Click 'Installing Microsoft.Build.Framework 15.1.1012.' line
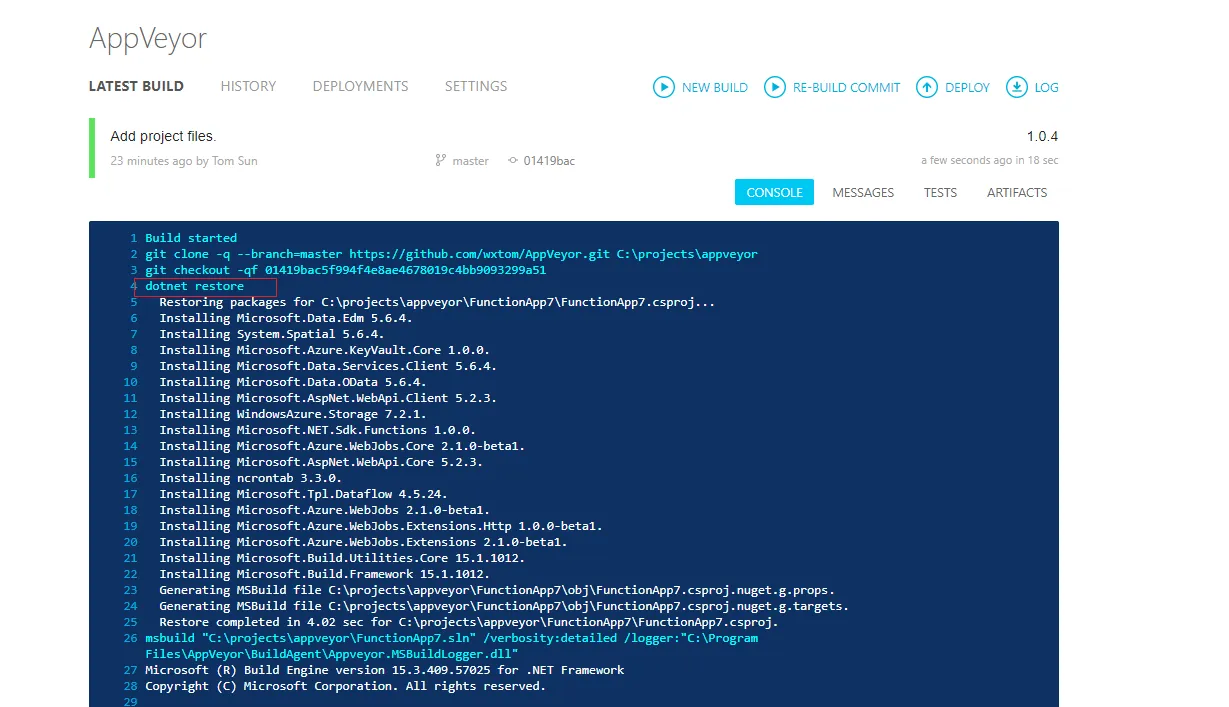Viewport: 1229px width, 707px height. point(325,574)
